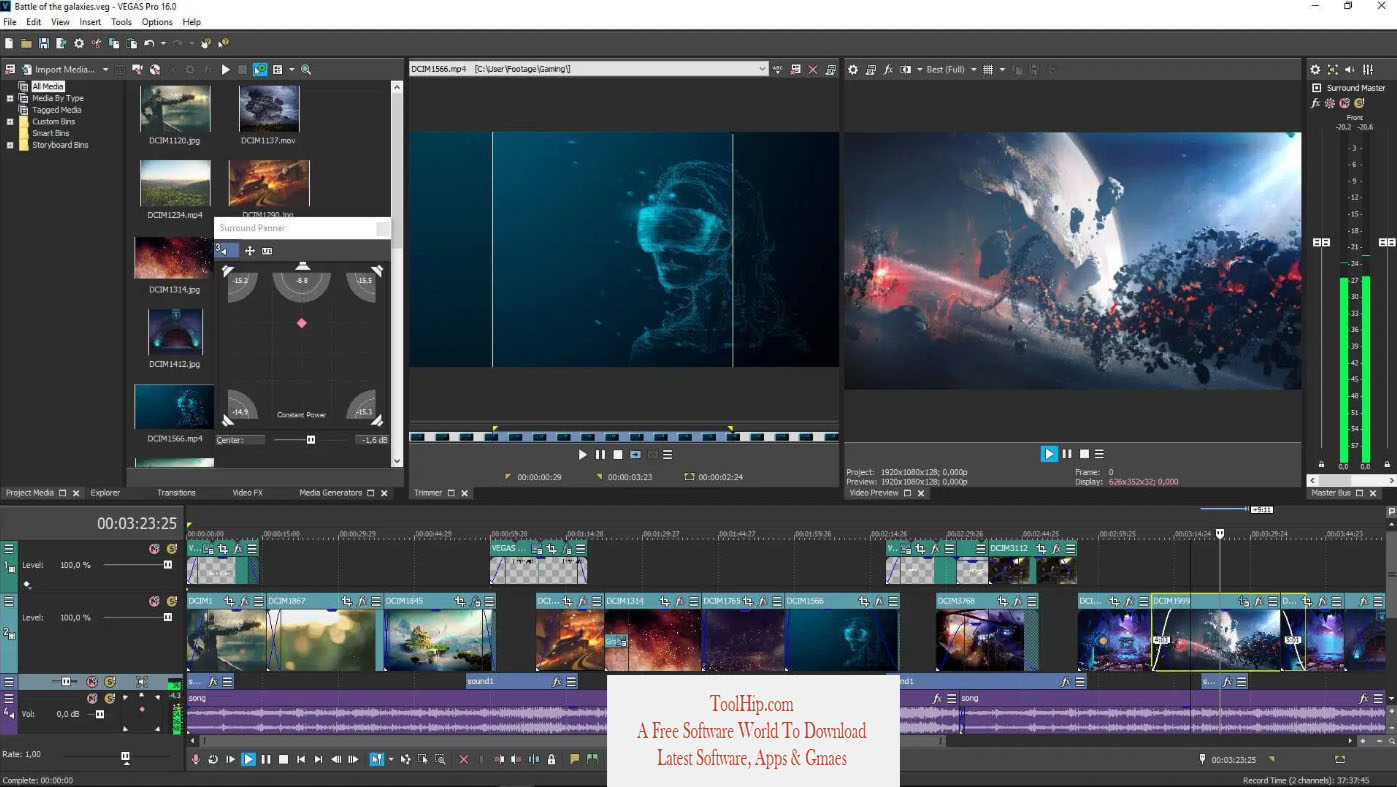
Task: Select the DCIM1314.jpg thumbnail
Action: coord(173,258)
